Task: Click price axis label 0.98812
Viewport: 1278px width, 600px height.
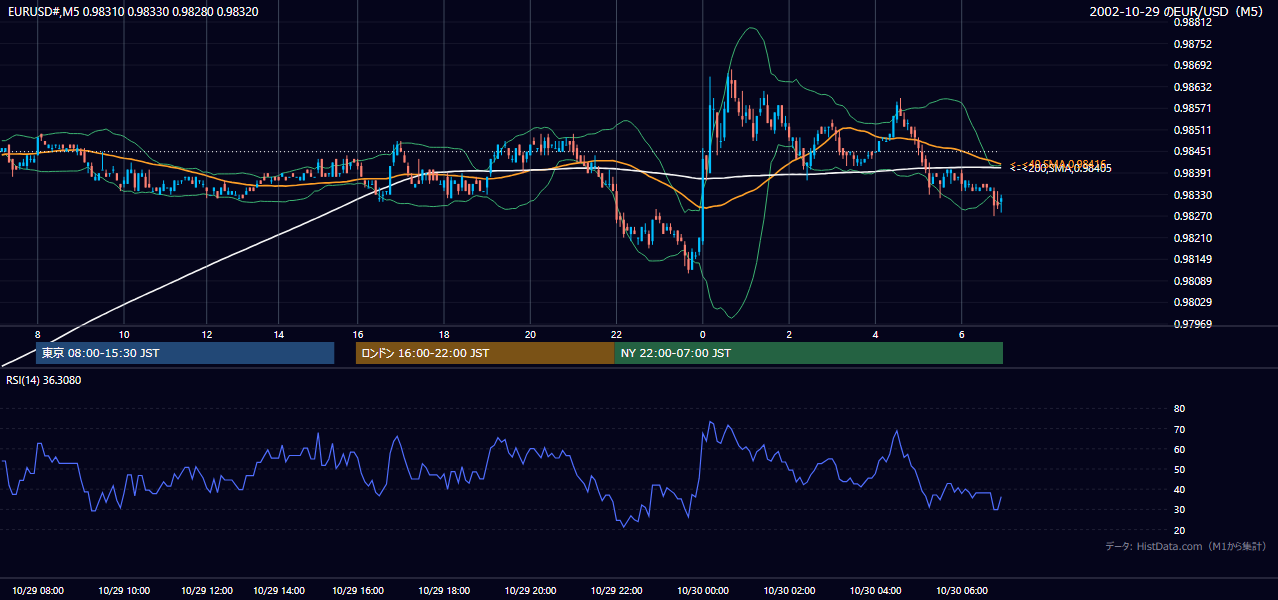Action: [1192, 22]
